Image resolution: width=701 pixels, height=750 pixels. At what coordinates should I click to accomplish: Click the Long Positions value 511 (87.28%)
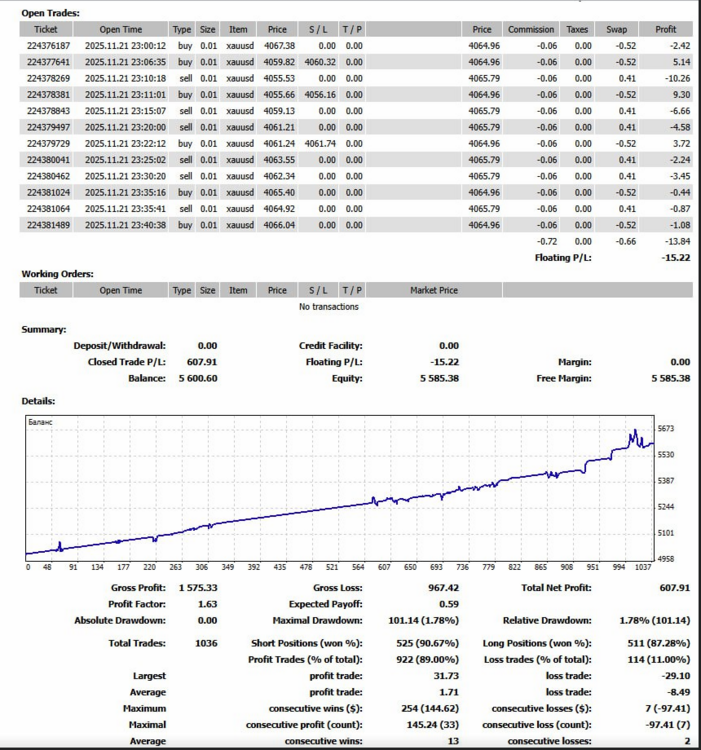[658, 643]
